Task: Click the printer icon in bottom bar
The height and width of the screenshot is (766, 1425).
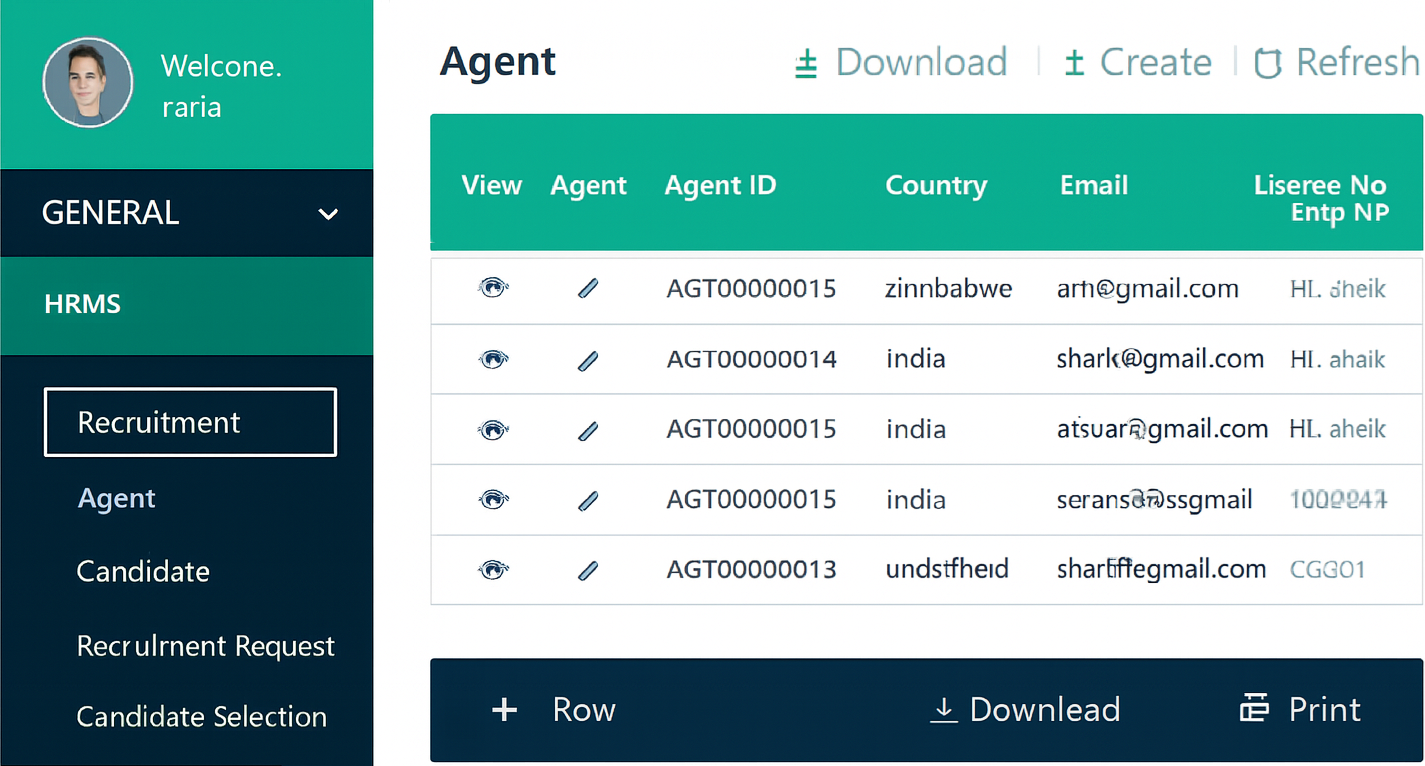Action: pos(1254,709)
